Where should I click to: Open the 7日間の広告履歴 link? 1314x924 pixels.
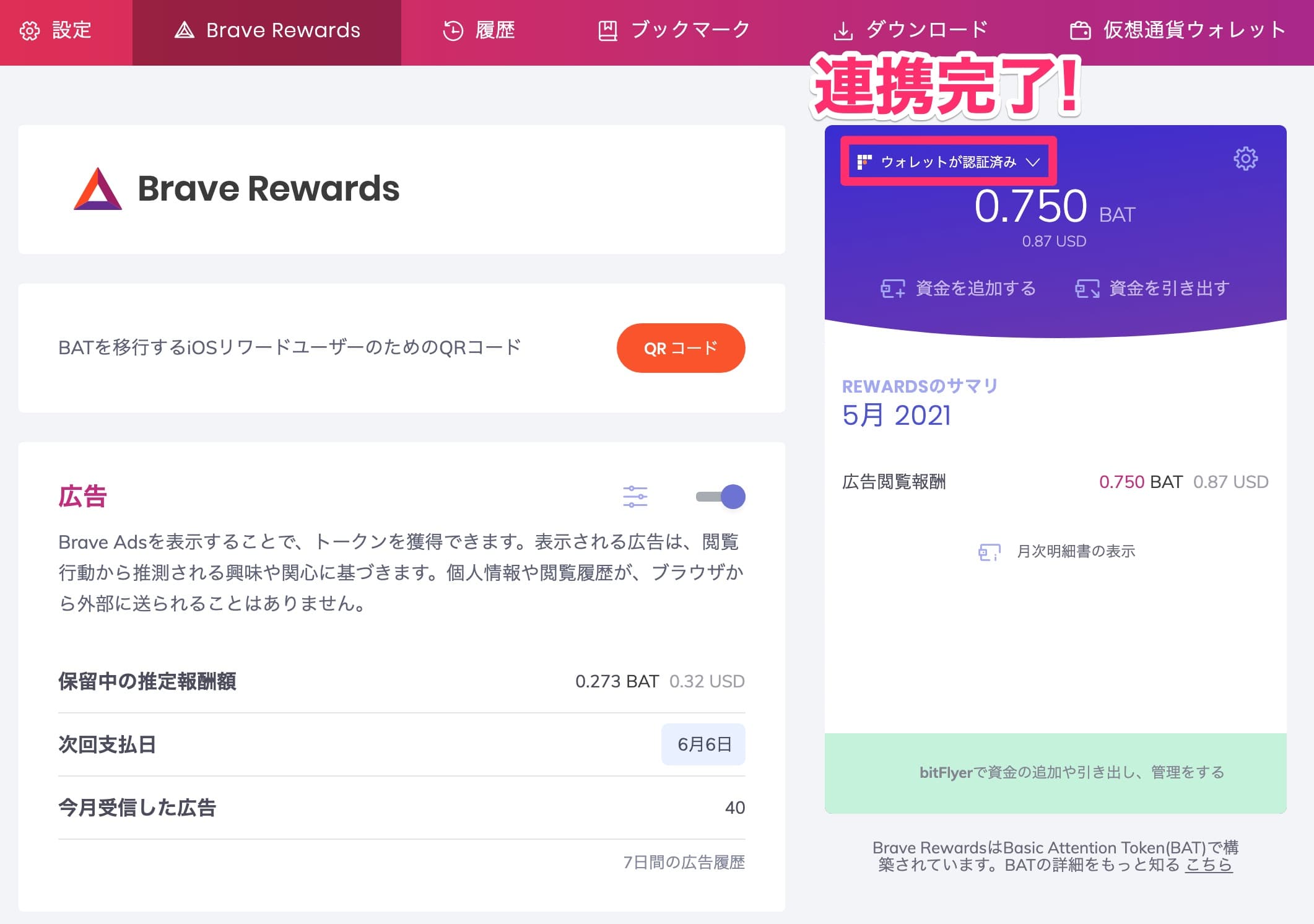coord(684,862)
